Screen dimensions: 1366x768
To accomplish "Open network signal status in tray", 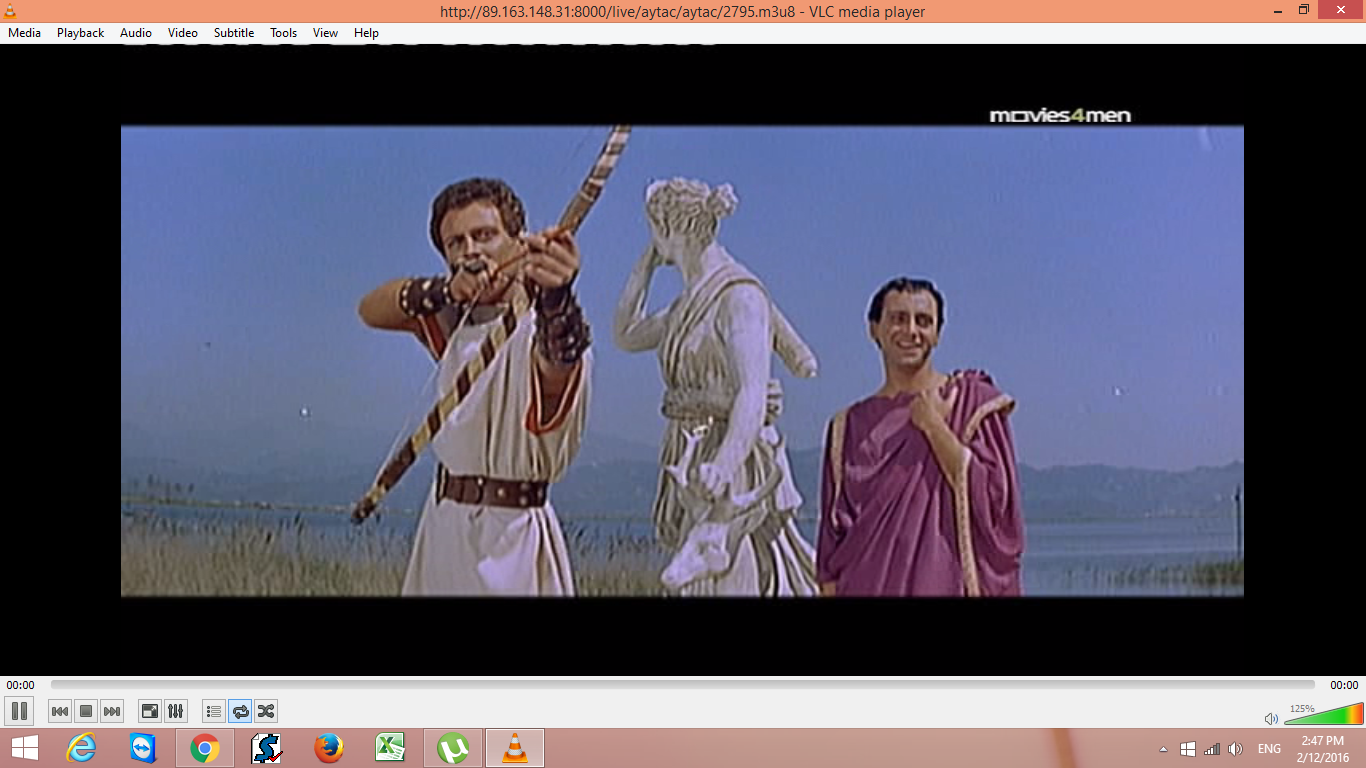I will tap(1212, 749).
